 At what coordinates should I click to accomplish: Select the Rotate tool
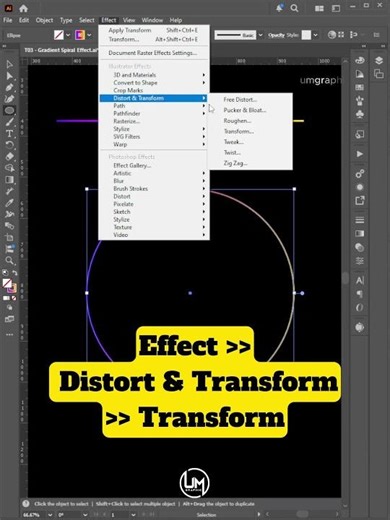[x=9, y=145]
